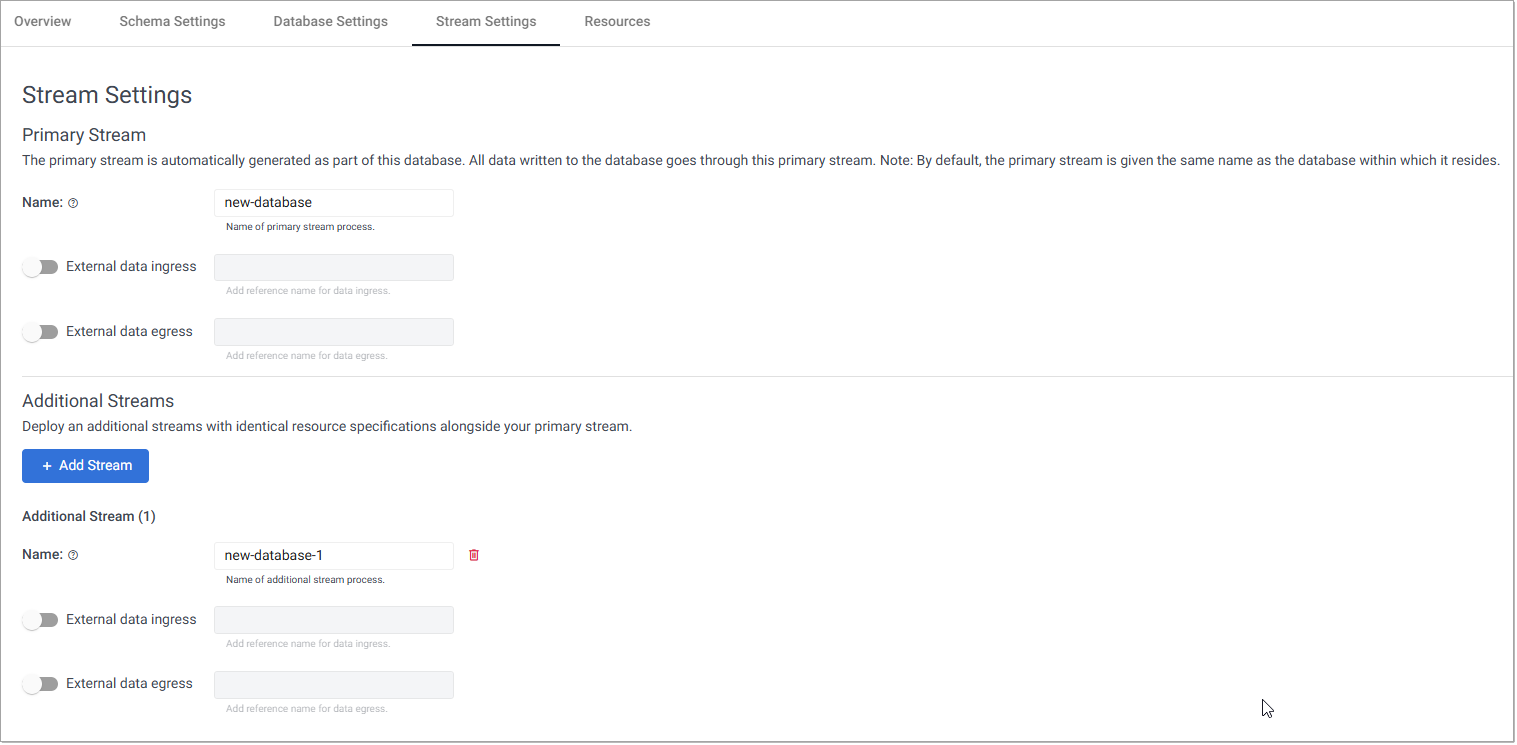Click the additional stream name field new-database-1

point(333,556)
